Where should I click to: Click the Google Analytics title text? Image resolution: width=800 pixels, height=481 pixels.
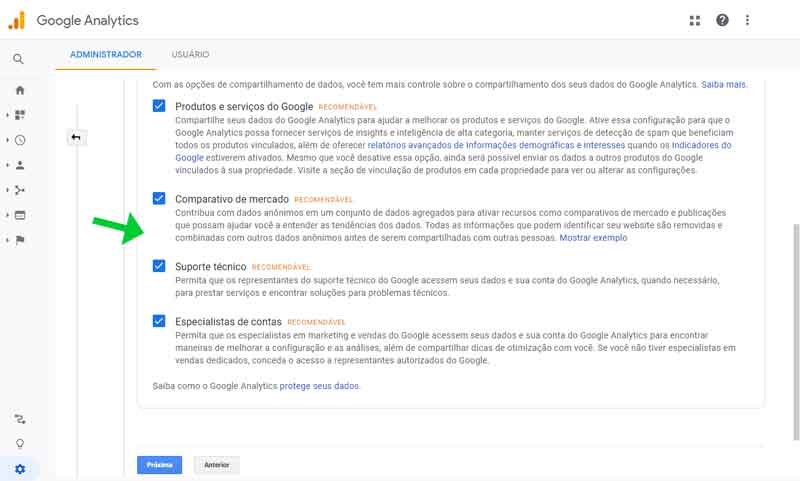[x=88, y=20]
